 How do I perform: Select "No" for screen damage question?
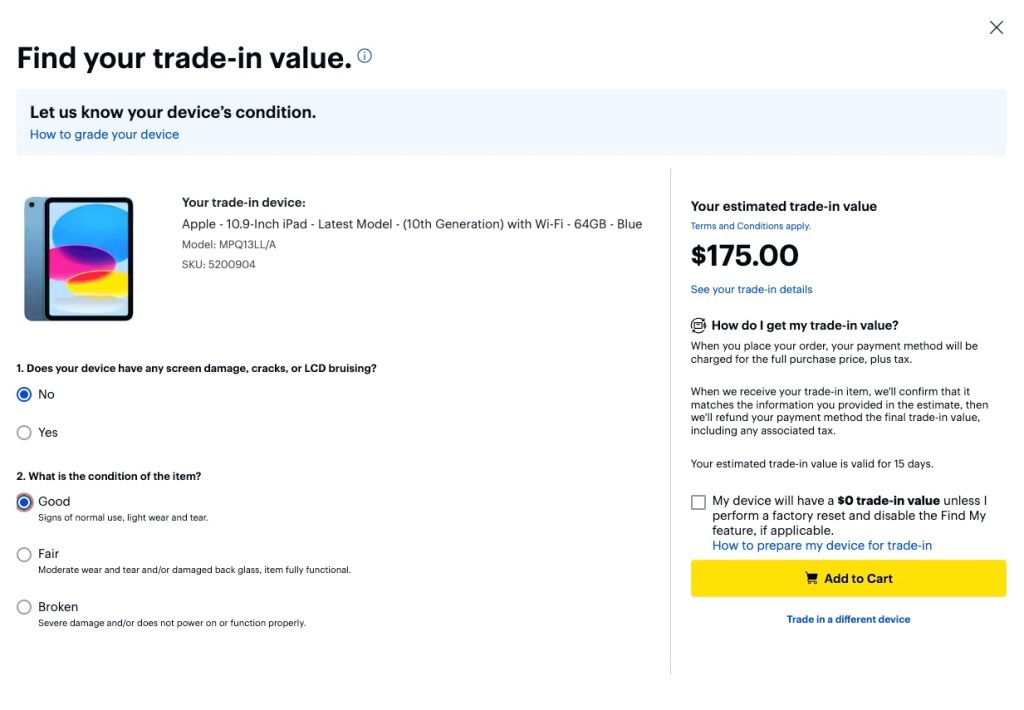point(24,394)
